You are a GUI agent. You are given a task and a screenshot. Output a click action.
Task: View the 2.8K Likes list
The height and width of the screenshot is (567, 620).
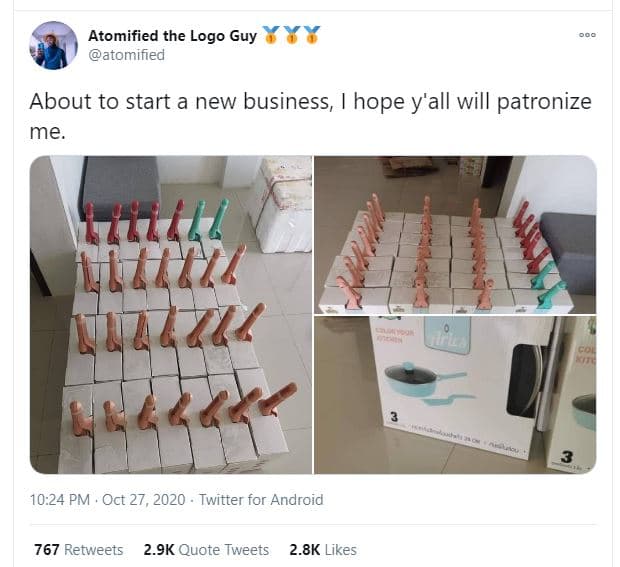(323, 550)
